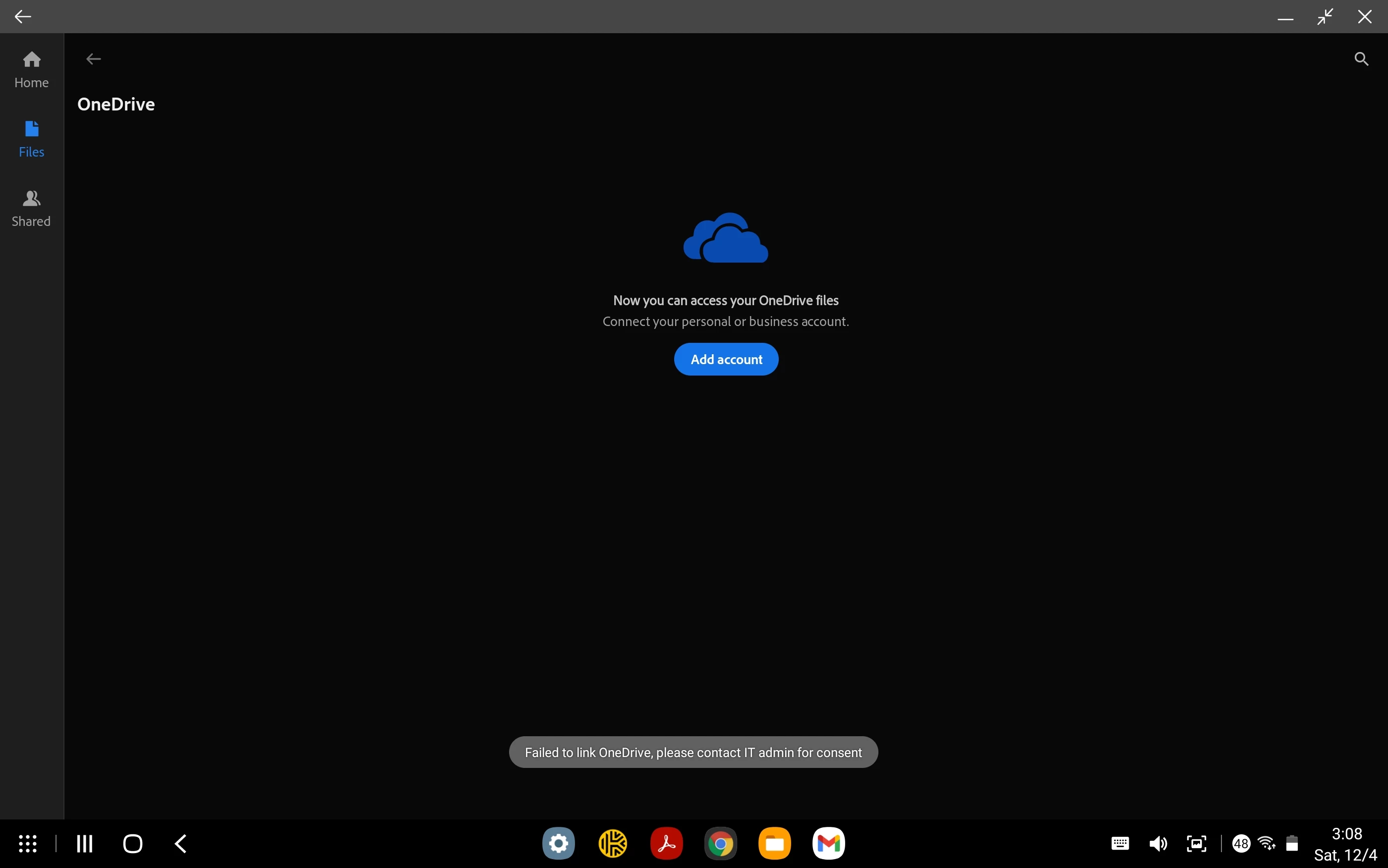Screen dimensions: 1388x868
Task: Tap the taskbar back chevron
Action: (180, 843)
